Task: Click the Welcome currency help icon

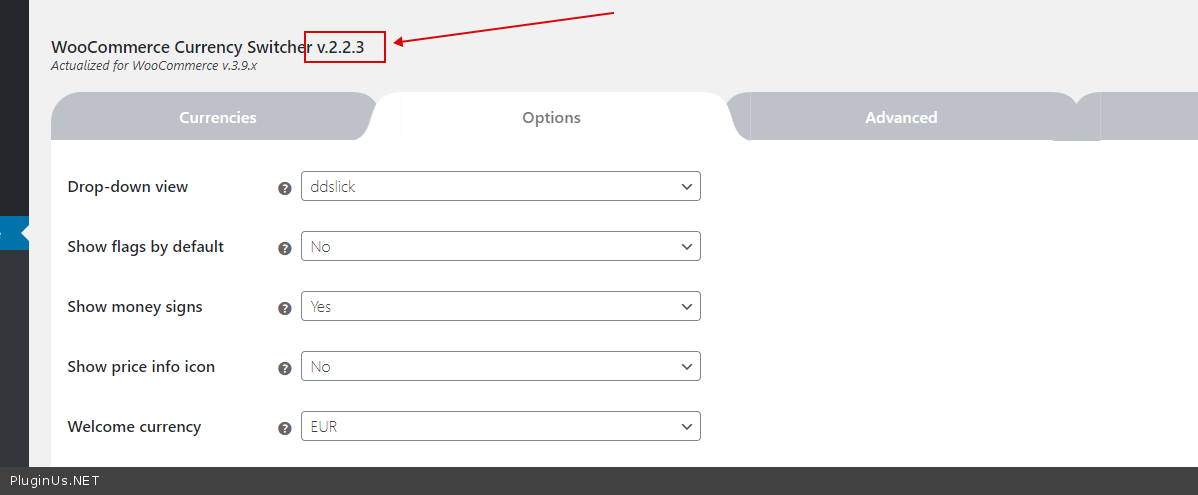Action: [x=285, y=428]
